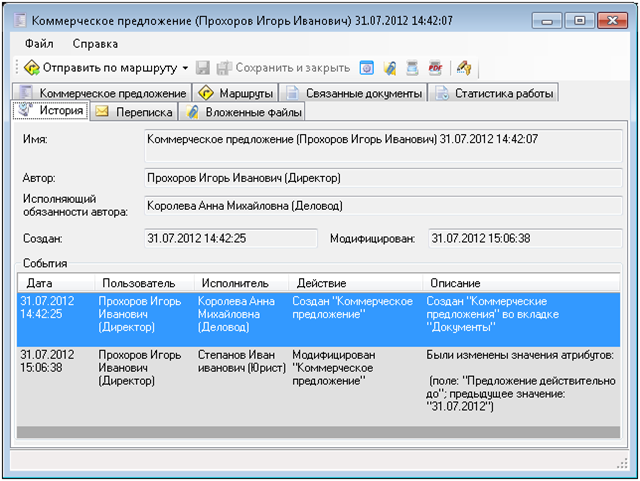Viewport: 640px width, 481px height.
Task: Open the 'Связанные документы' tab
Action: point(353,93)
